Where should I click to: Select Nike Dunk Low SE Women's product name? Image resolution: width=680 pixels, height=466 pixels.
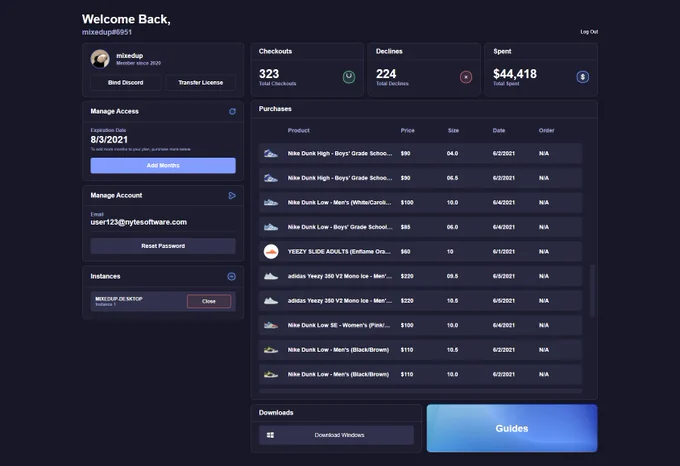pos(339,325)
